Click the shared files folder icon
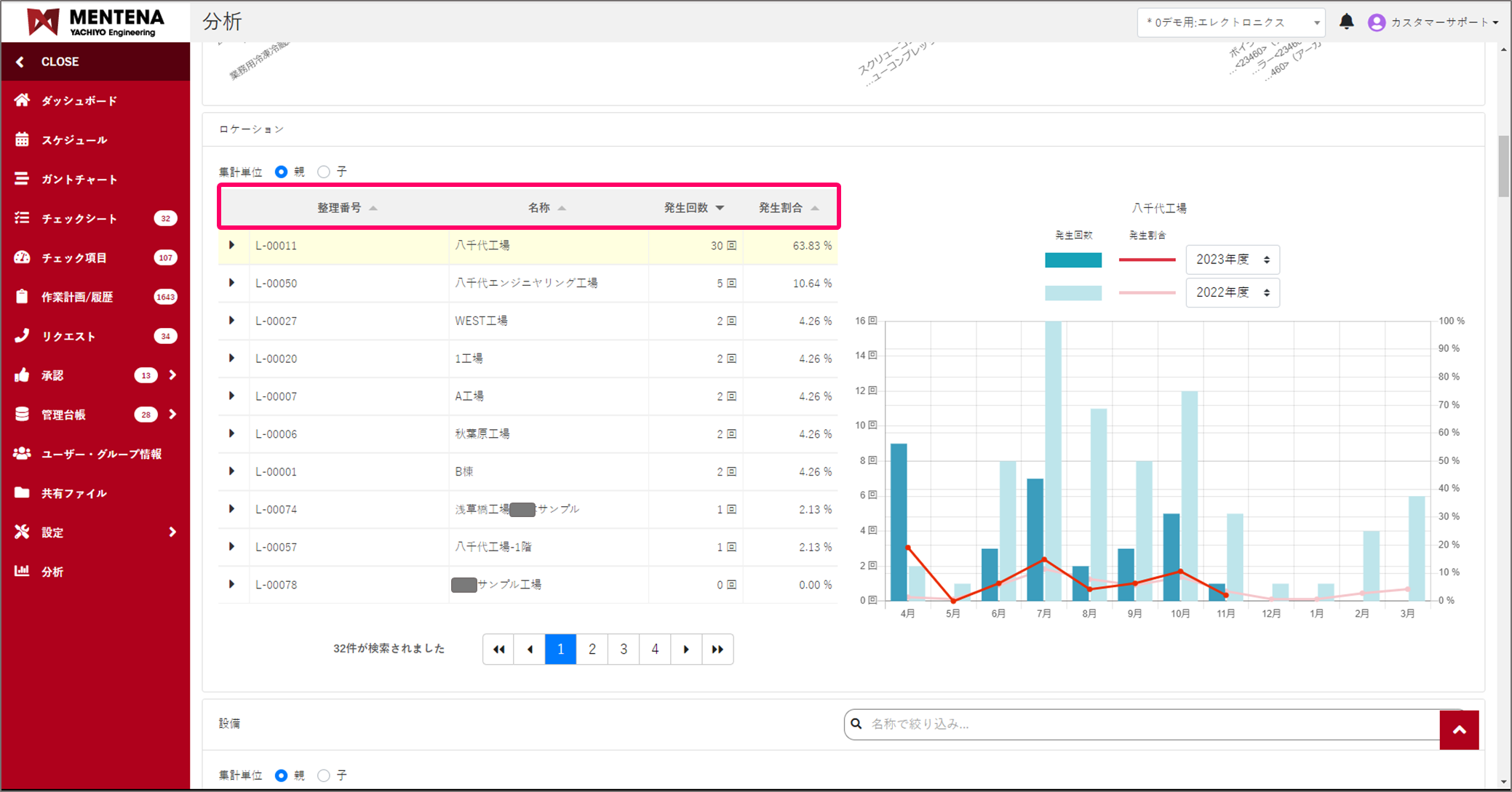Image resolution: width=1512 pixels, height=792 pixels. pyautogui.click(x=23, y=493)
